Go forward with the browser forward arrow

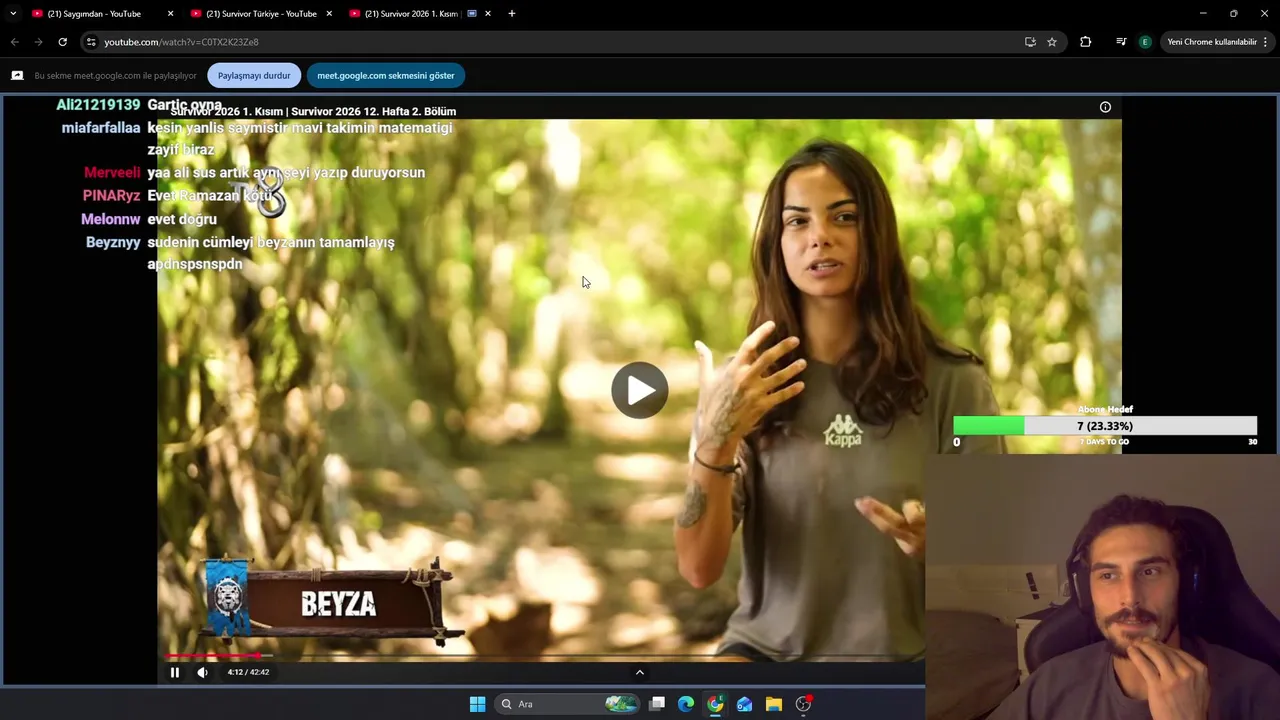click(x=38, y=42)
